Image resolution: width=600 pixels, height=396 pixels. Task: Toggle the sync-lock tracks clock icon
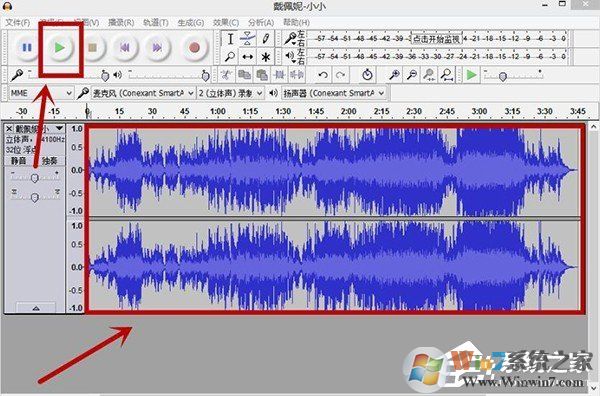(367, 75)
